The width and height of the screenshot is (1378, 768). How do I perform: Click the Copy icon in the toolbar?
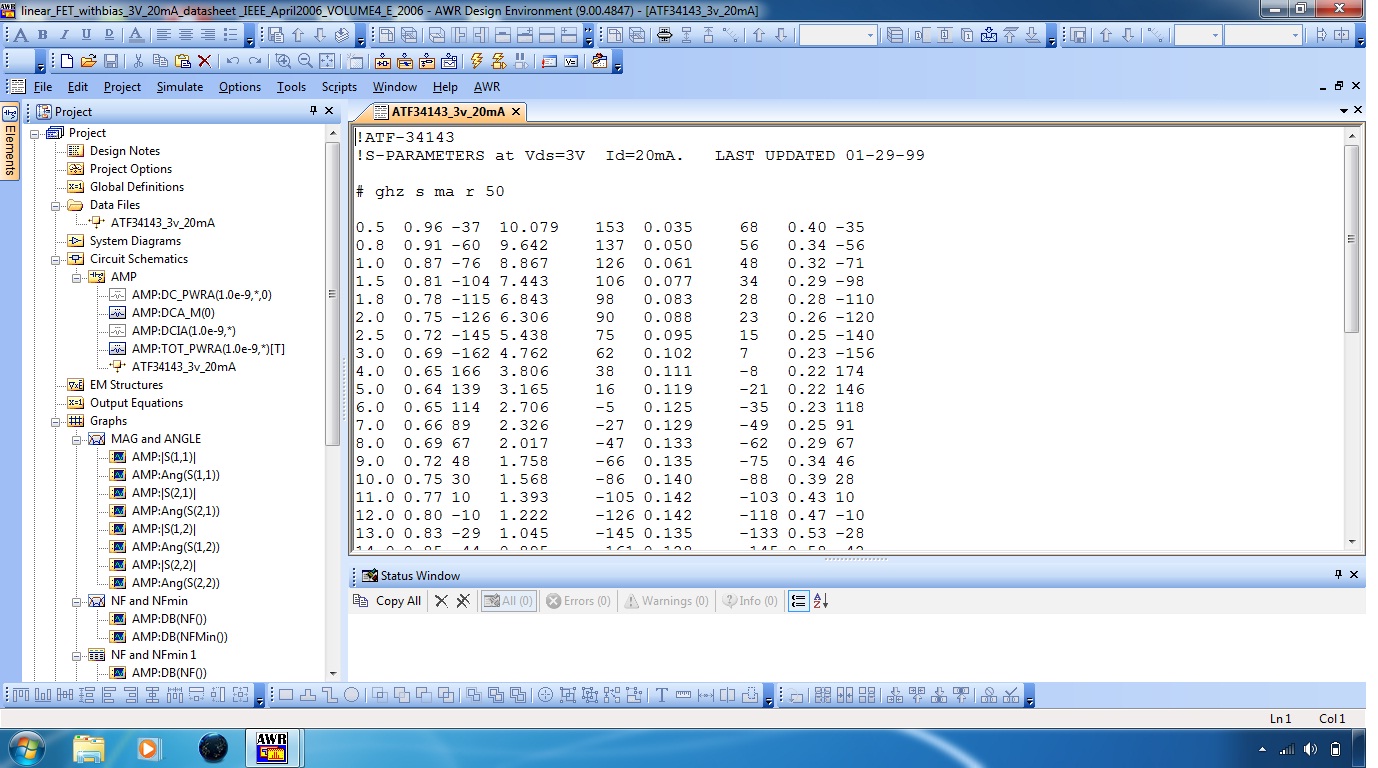coord(160,61)
